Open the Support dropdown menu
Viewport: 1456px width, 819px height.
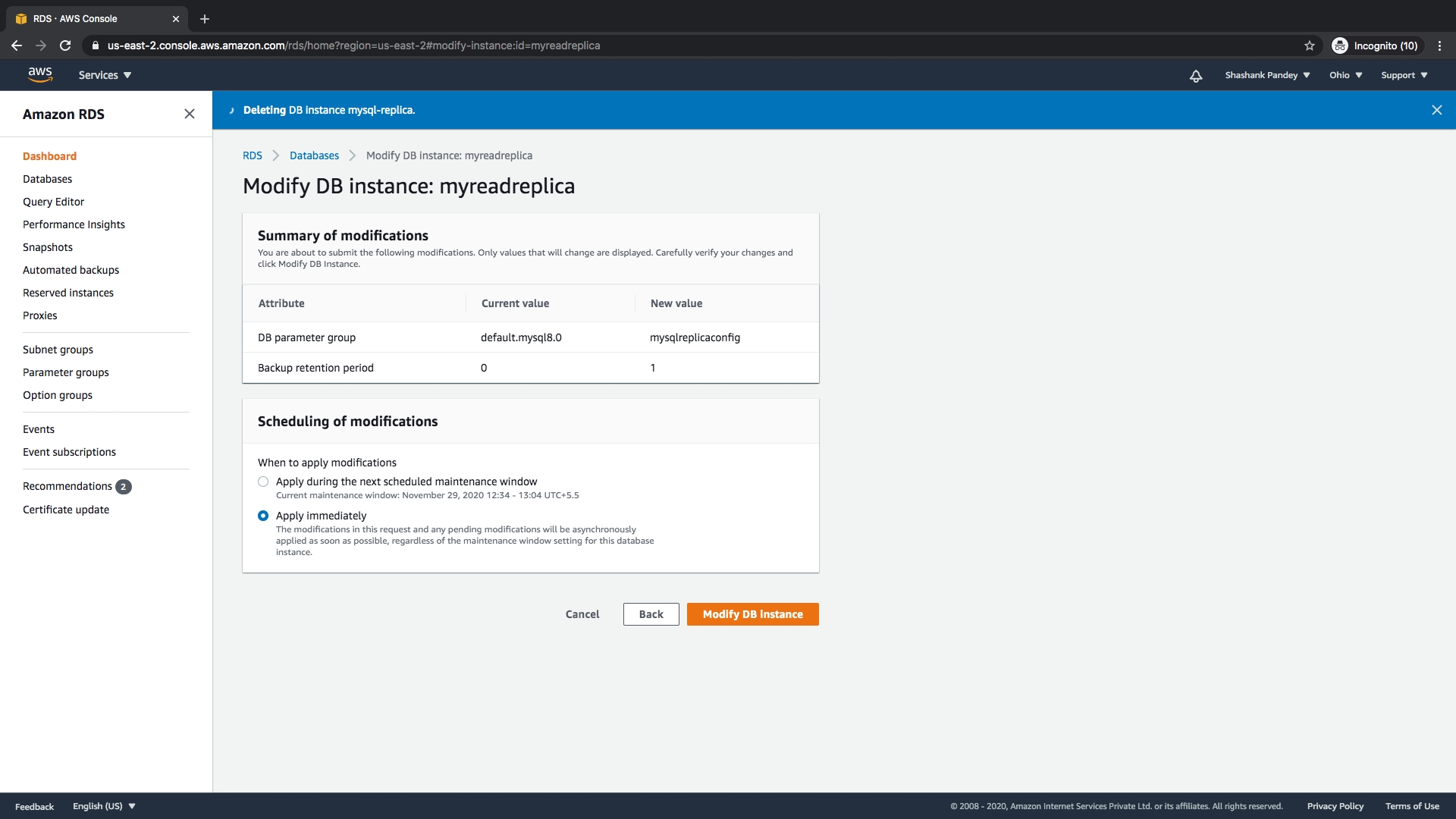1404,75
